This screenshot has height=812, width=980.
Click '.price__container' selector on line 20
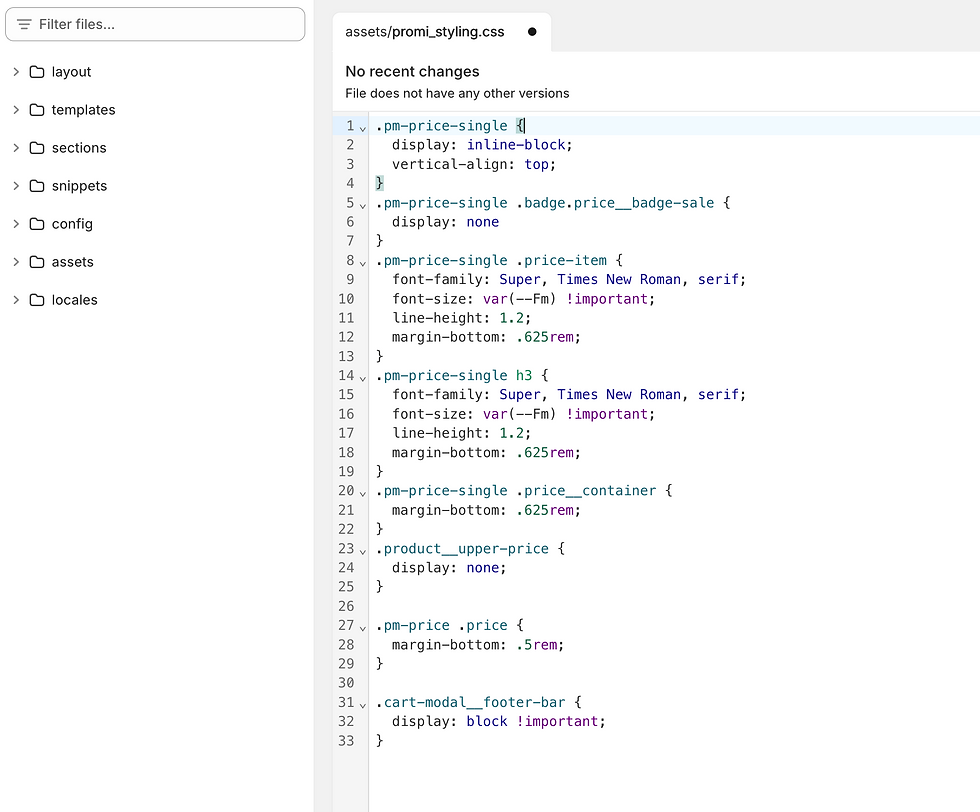(587, 491)
